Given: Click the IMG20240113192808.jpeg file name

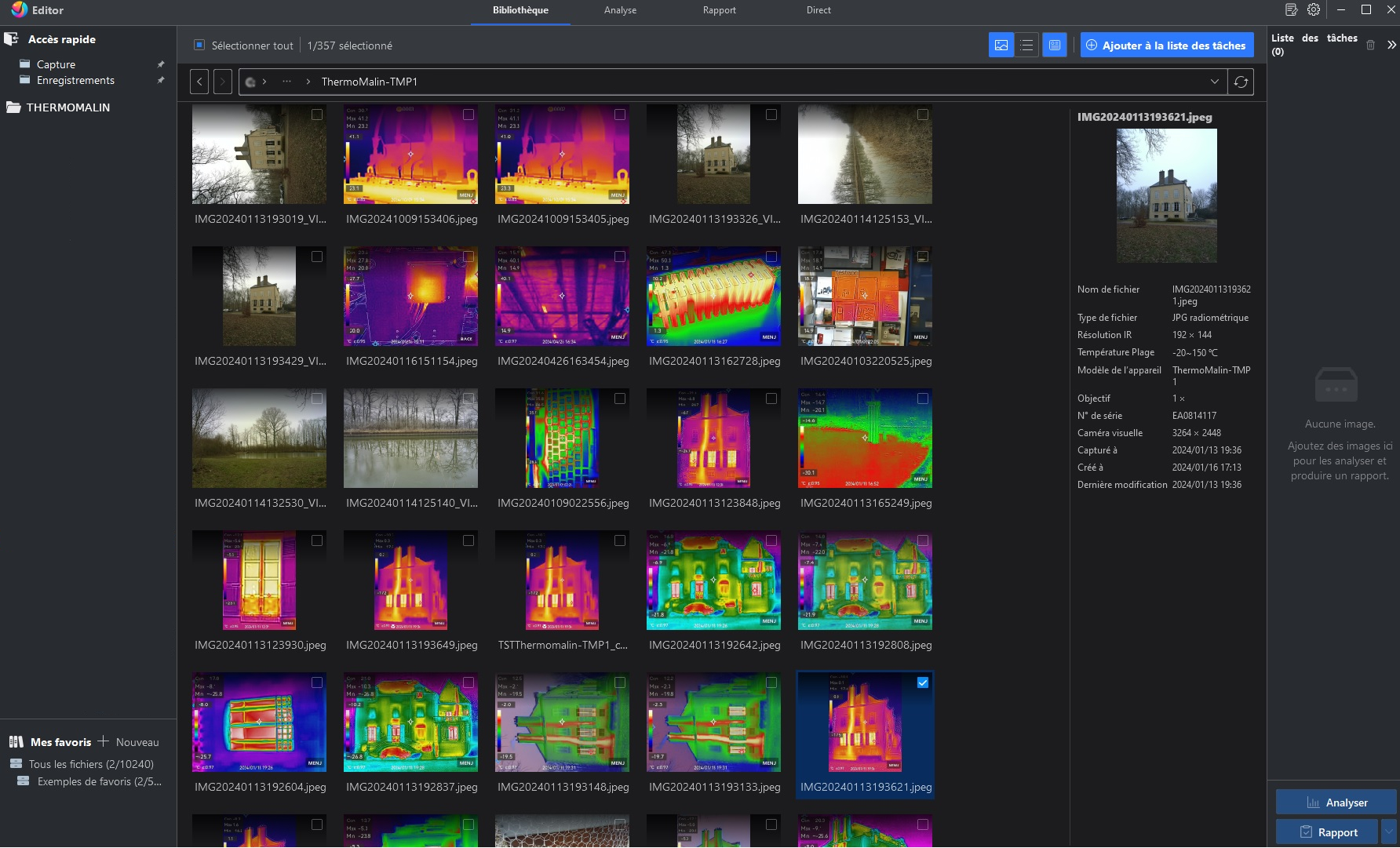Looking at the screenshot, I should click(x=866, y=645).
